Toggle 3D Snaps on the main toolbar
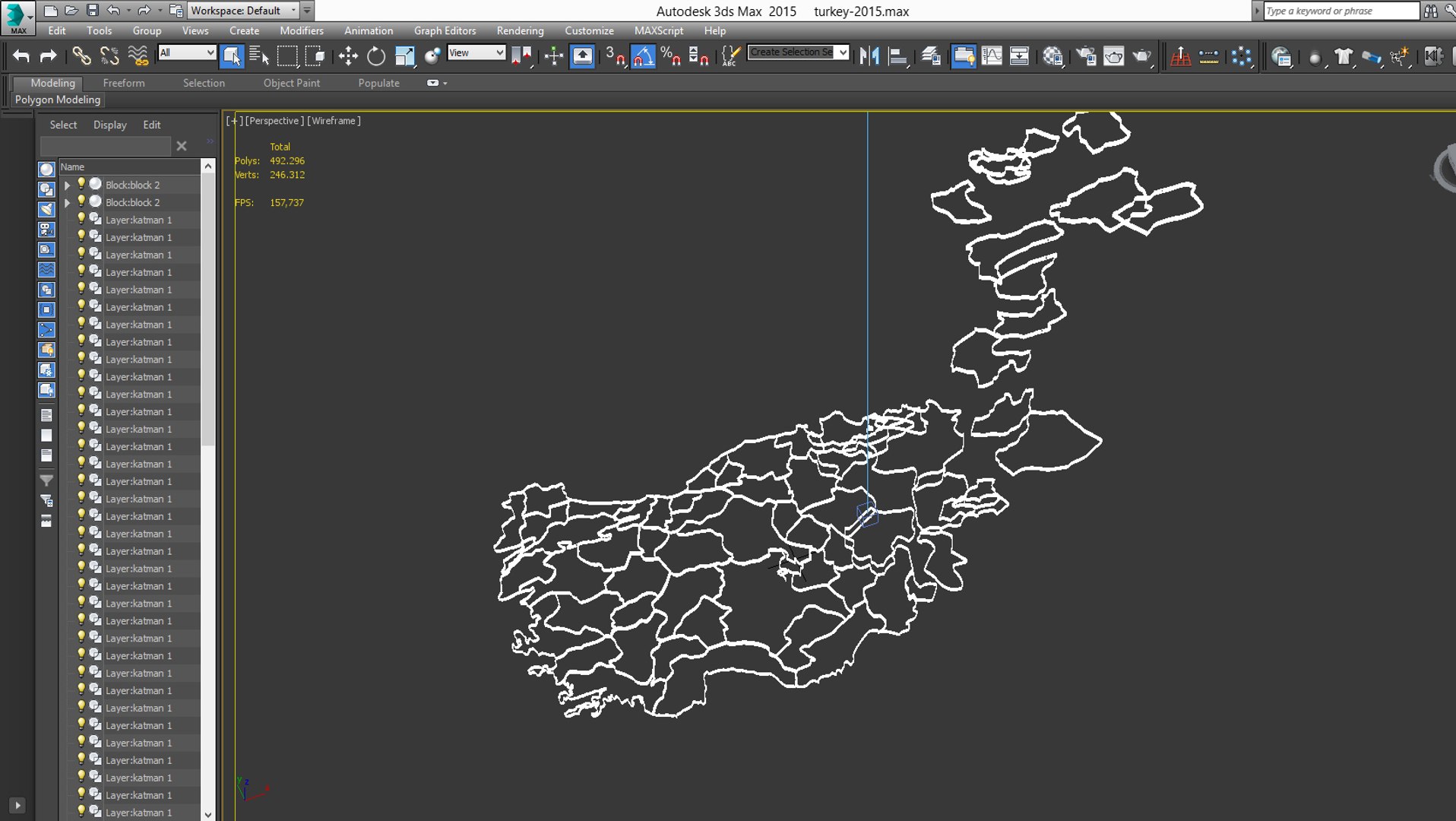1456x821 pixels. click(x=616, y=56)
